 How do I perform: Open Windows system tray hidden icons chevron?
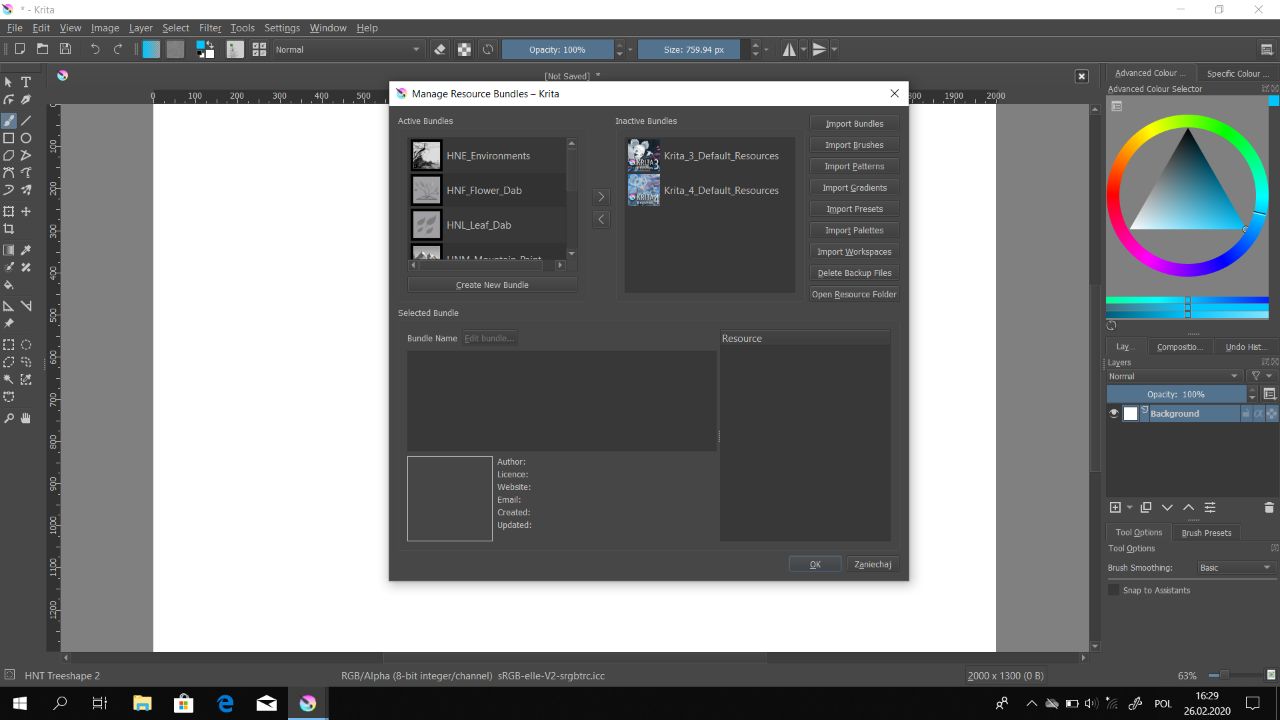pyautogui.click(x=1031, y=703)
